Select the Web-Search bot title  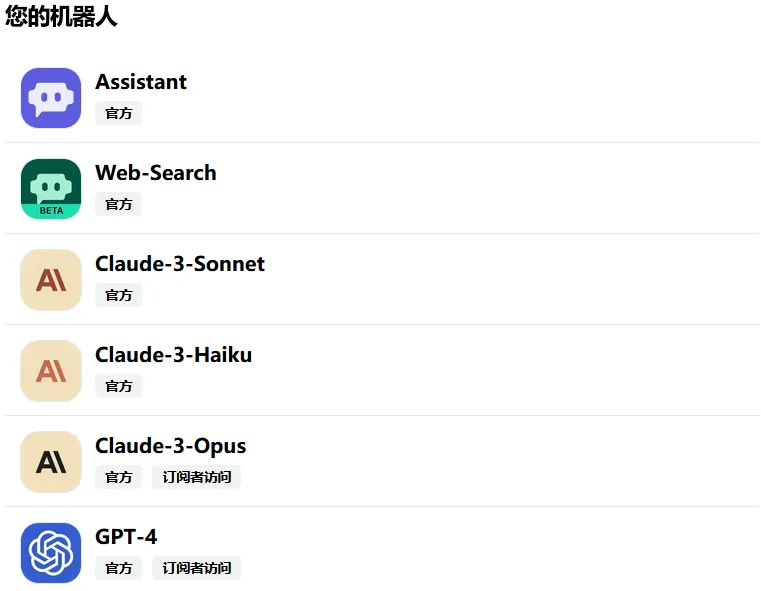point(156,173)
